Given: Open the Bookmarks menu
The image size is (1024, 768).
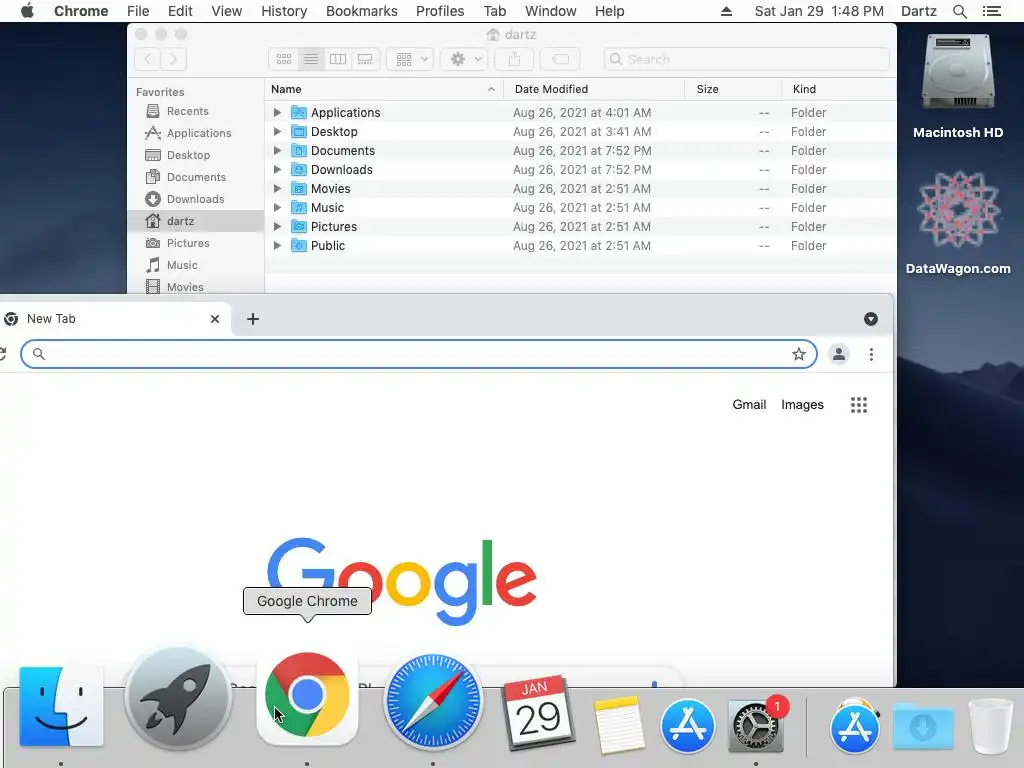Looking at the screenshot, I should point(361,11).
